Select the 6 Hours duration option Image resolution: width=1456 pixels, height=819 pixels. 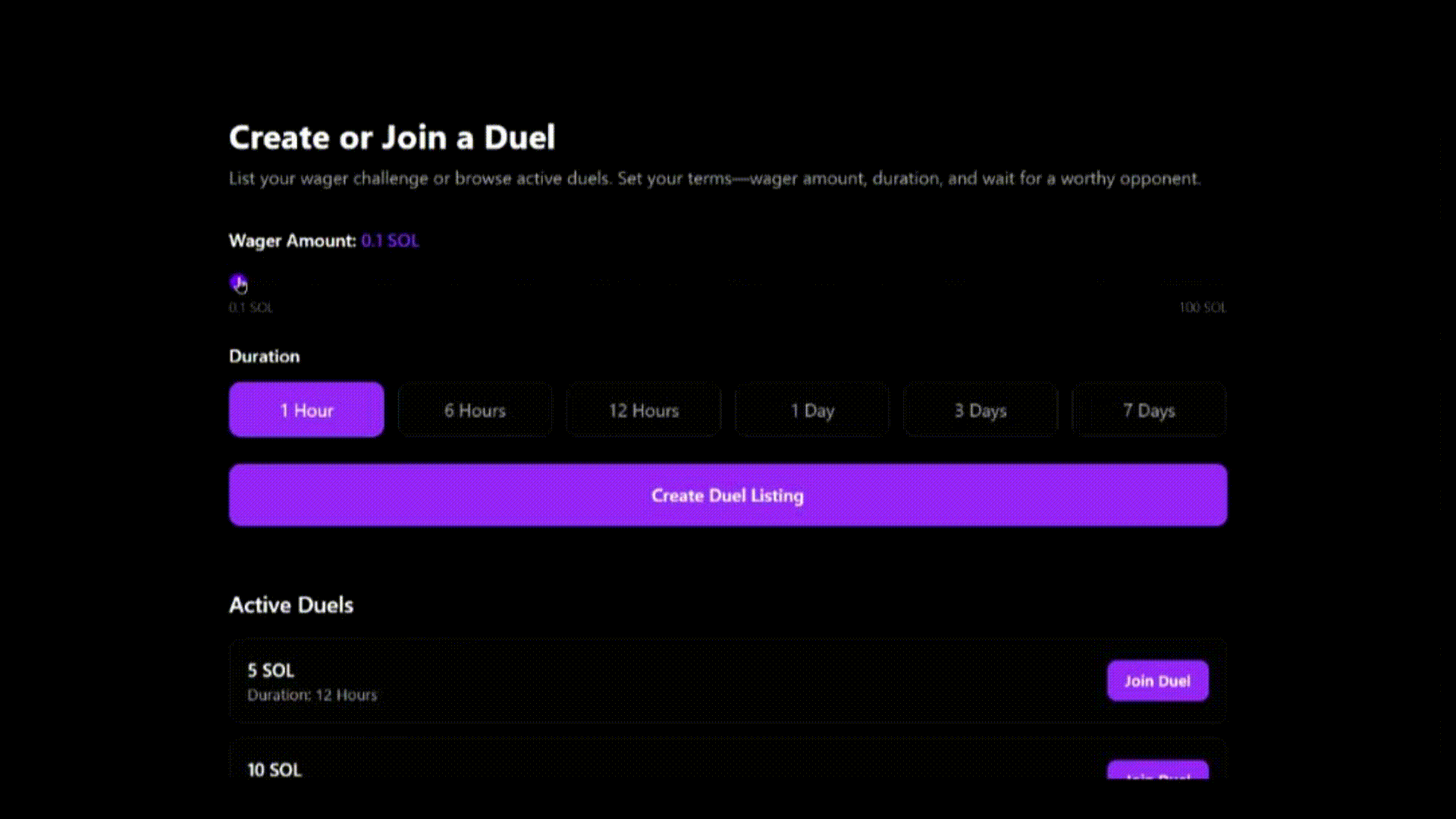475,410
